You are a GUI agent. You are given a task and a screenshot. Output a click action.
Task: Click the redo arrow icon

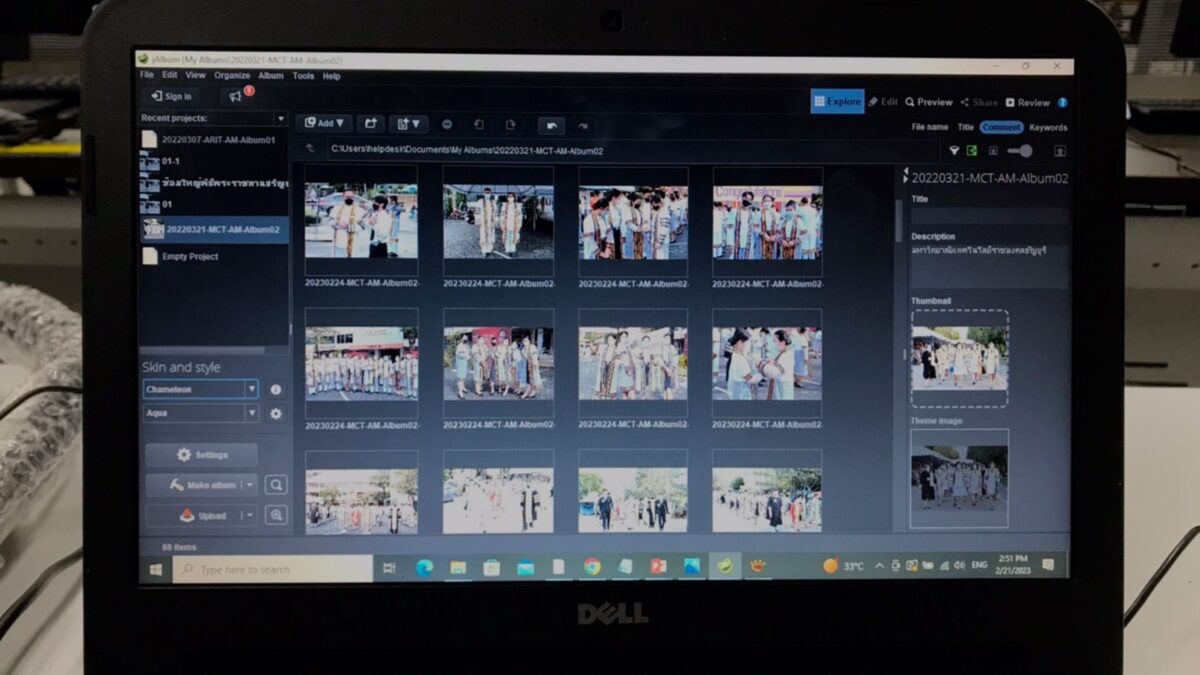tap(583, 125)
